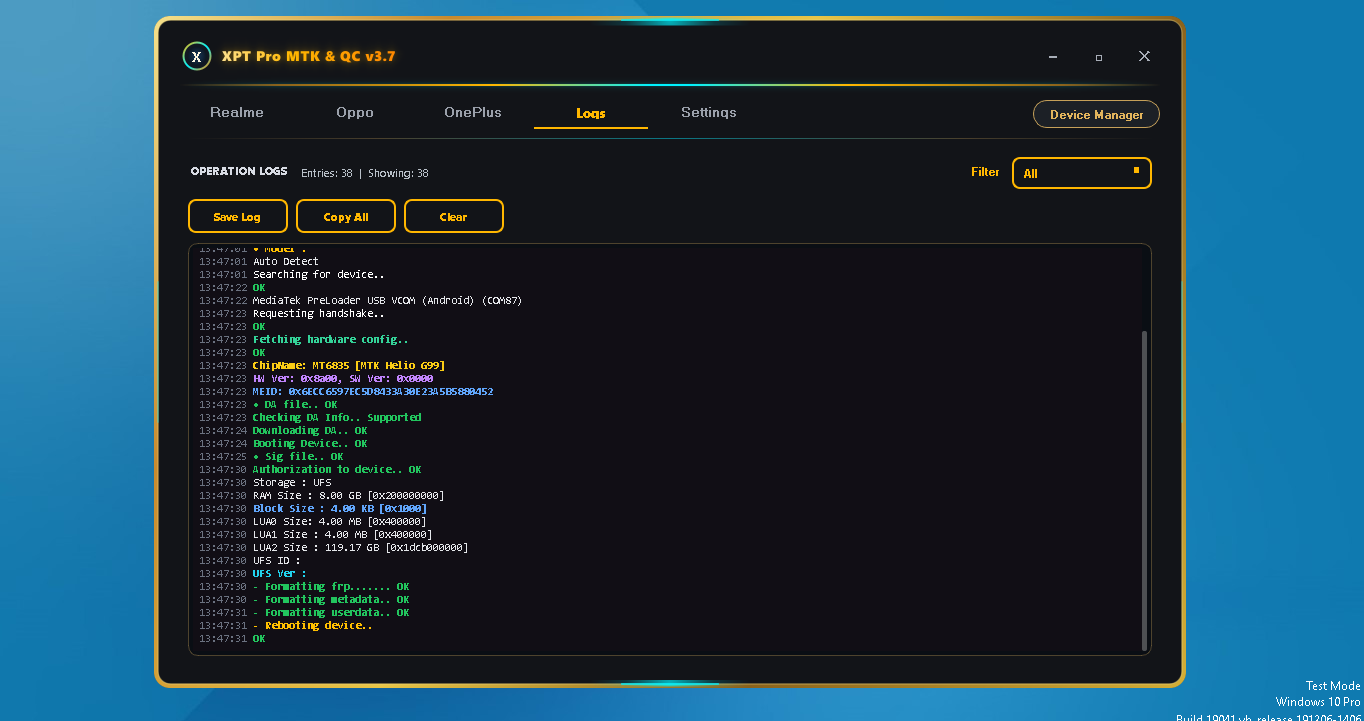Screen dimensions: 1364x721
Task: Select the MEID log line
Action: (373, 392)
